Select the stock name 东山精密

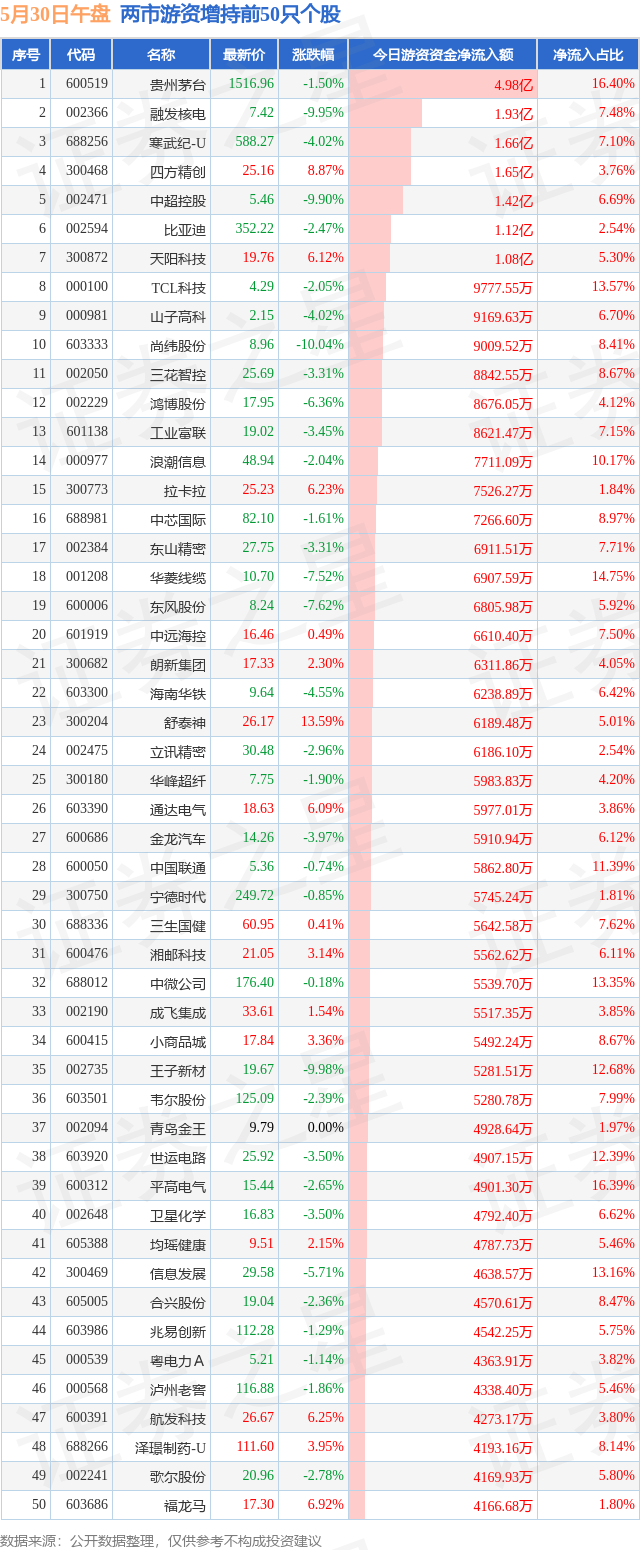point(178,549)
